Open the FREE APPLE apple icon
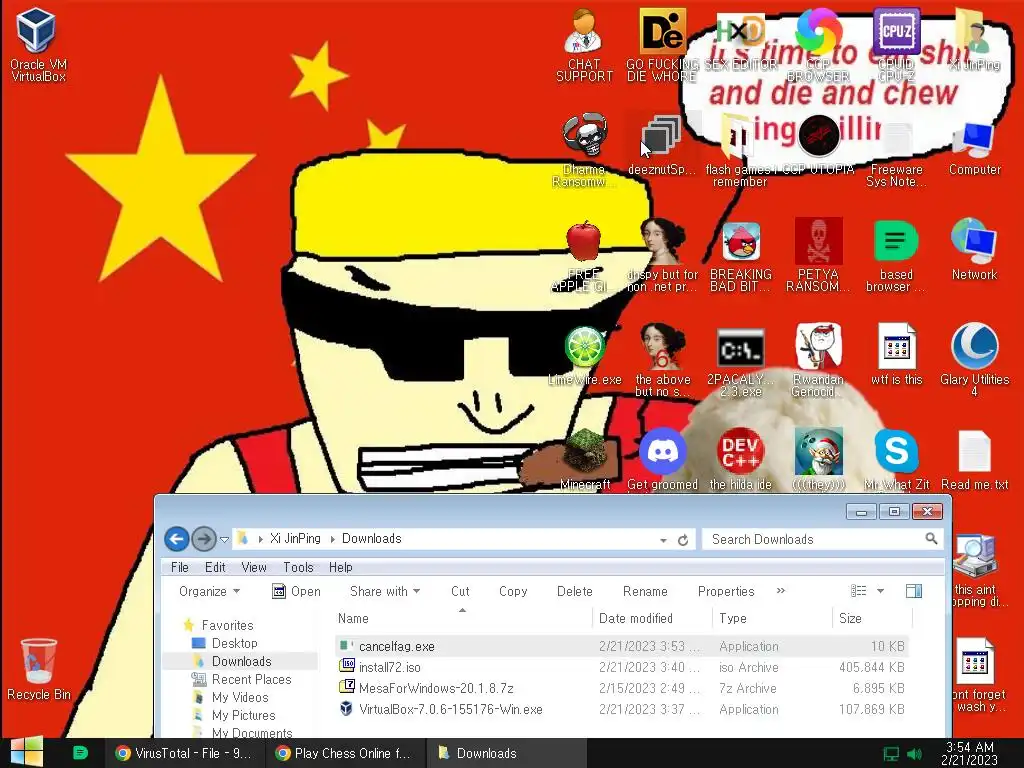The image size is (1024, 768). pyautogui.click(x=584, y=256)
